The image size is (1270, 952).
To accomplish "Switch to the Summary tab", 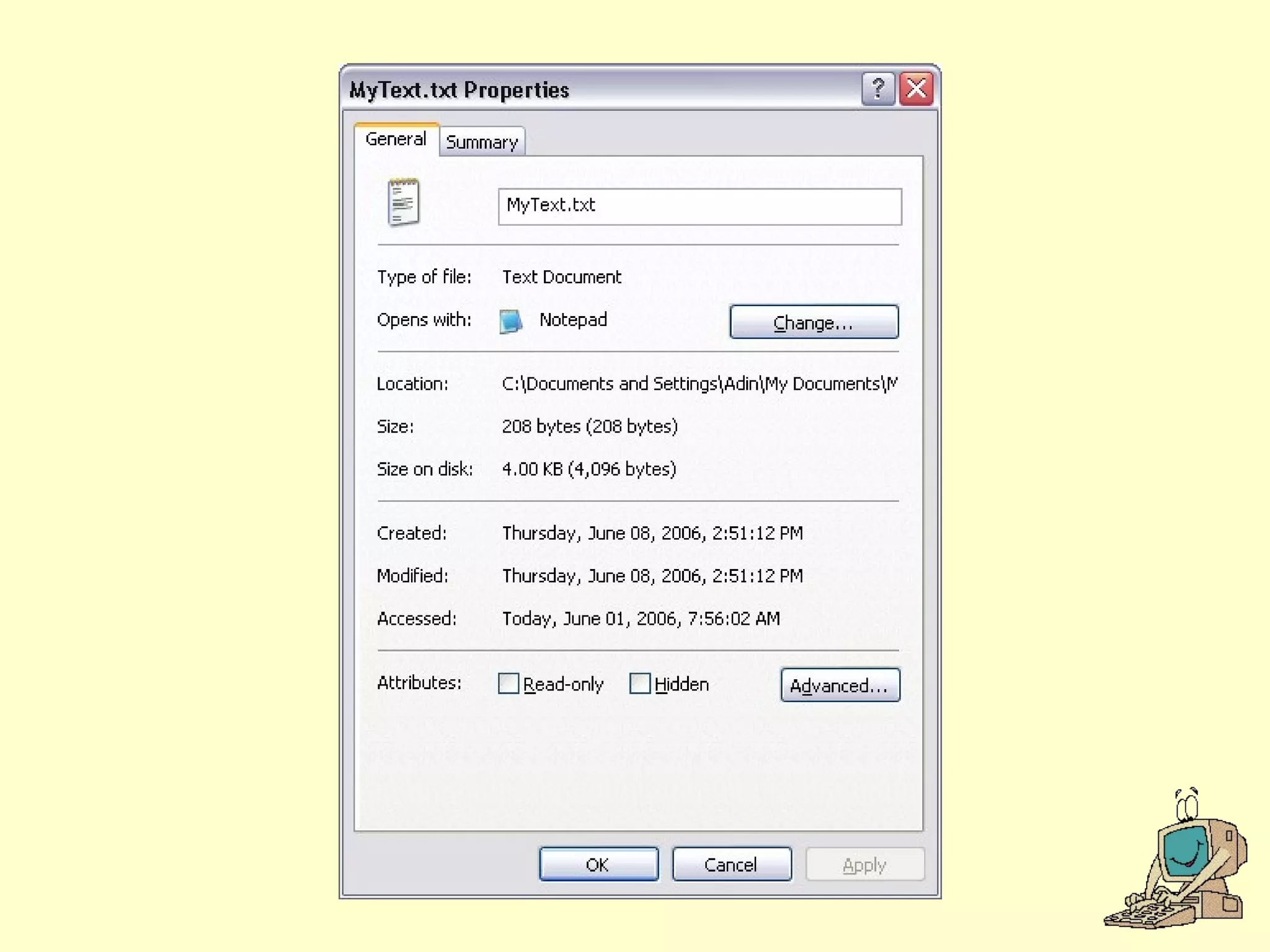I will coord(482,142).
